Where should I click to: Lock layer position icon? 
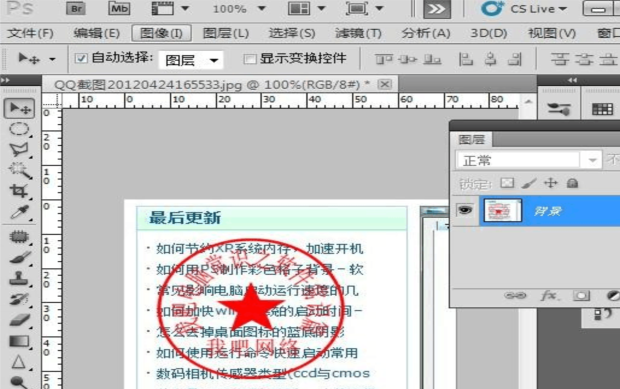pos(550,183)
